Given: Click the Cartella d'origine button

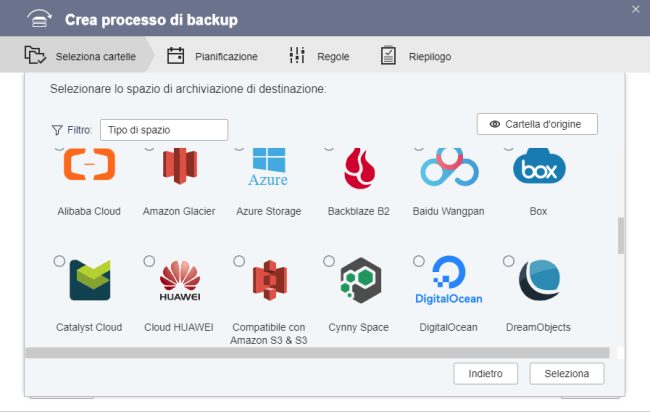Looking at the screenshot, I should pos(537,124).
